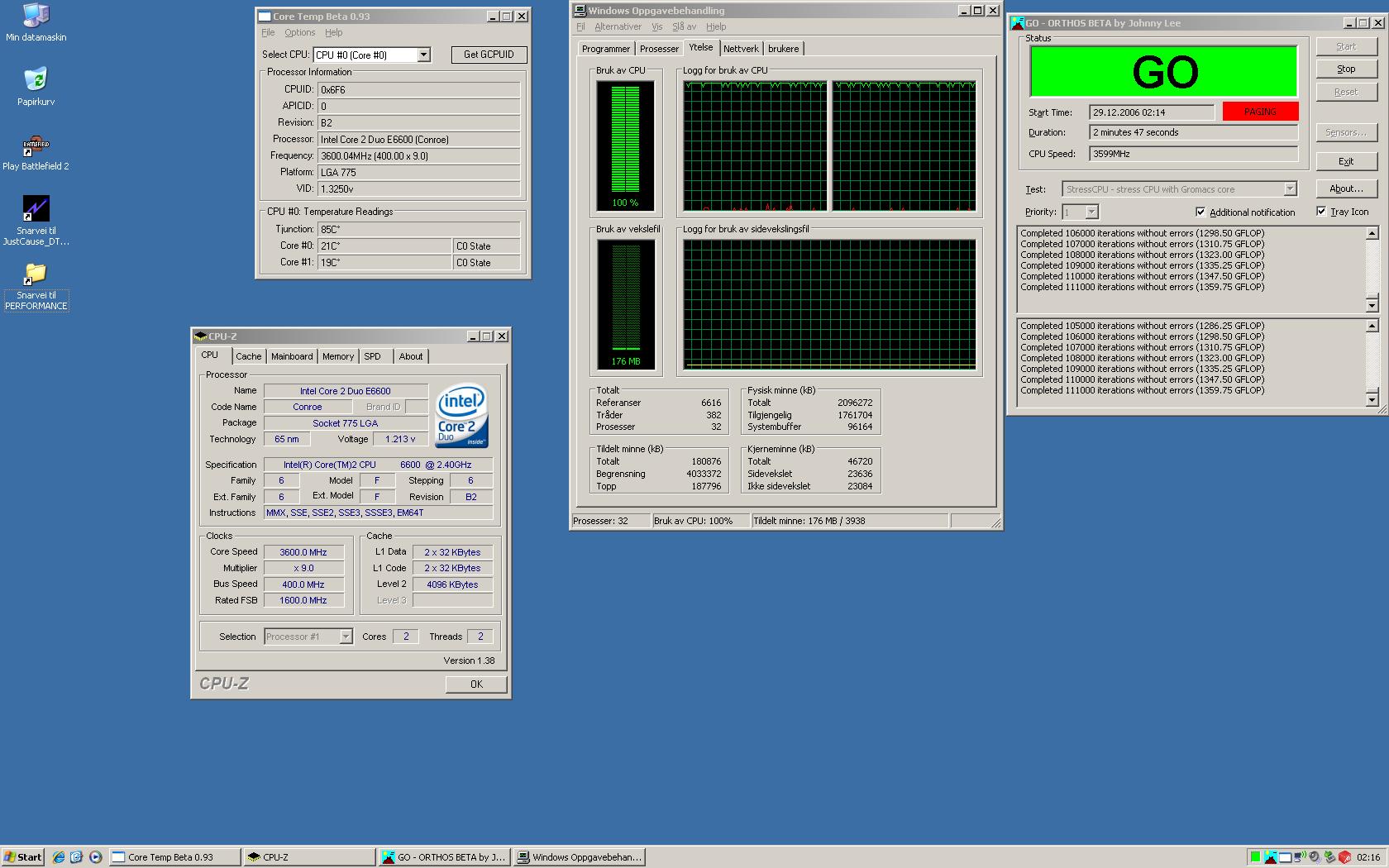Click the Get GCPUID button
The image size is (1389, 868).
click(489, 55)
